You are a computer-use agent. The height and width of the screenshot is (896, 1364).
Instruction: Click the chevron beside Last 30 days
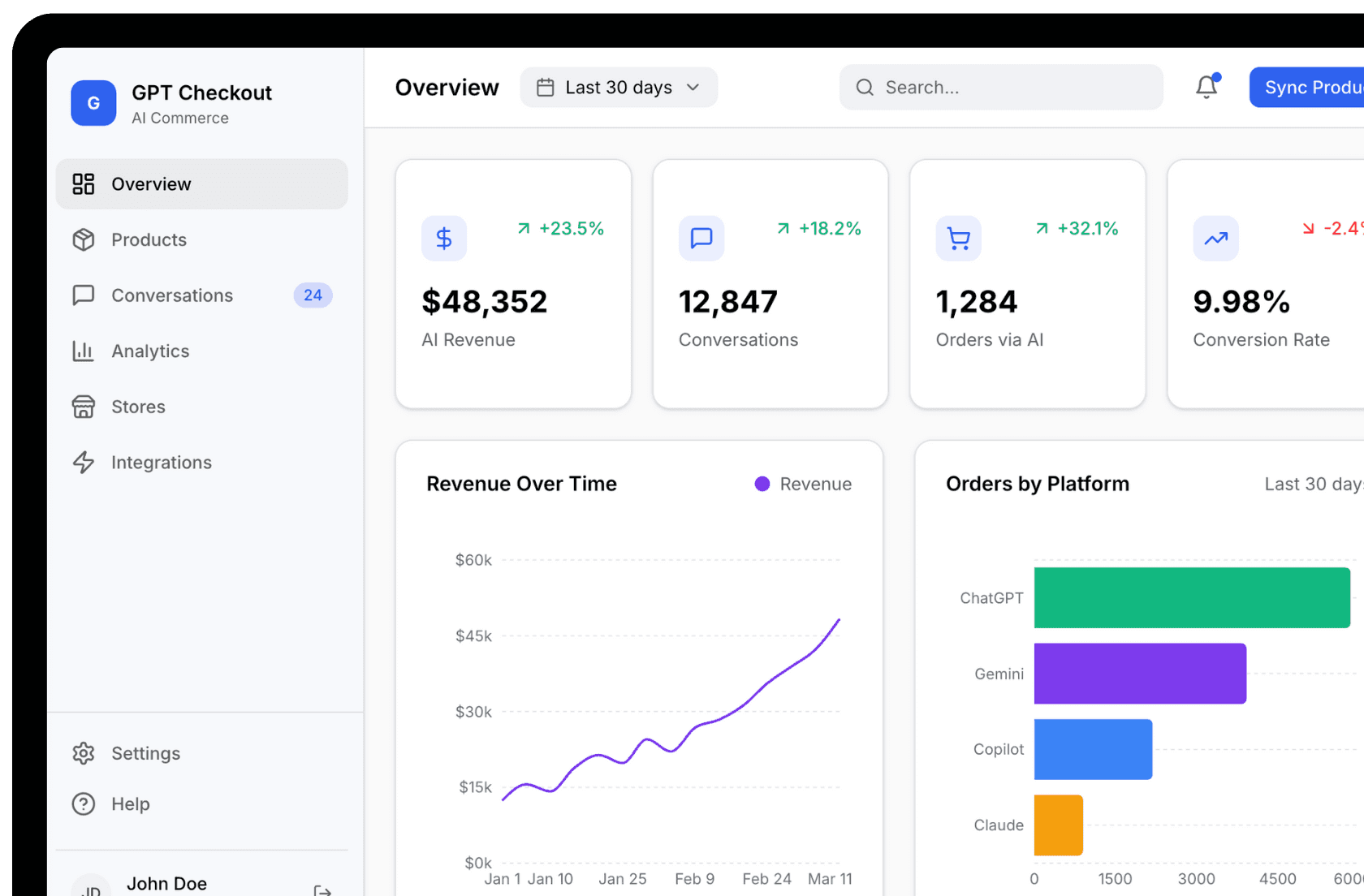coord(692,88)
